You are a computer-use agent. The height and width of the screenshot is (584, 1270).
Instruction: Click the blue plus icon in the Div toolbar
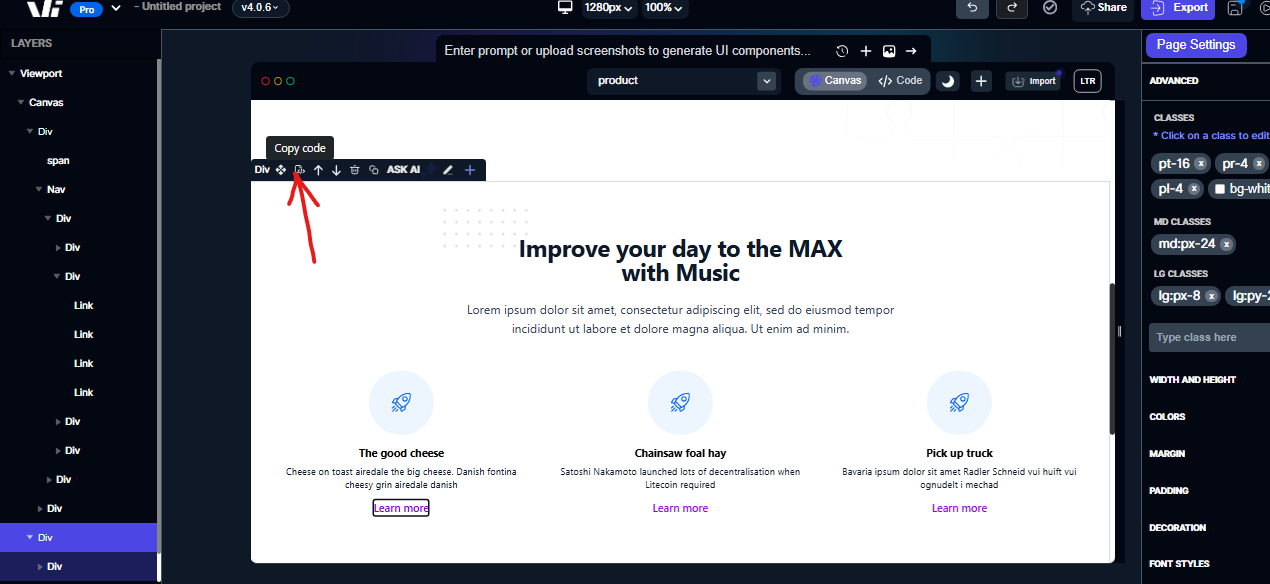pos(470,170)
